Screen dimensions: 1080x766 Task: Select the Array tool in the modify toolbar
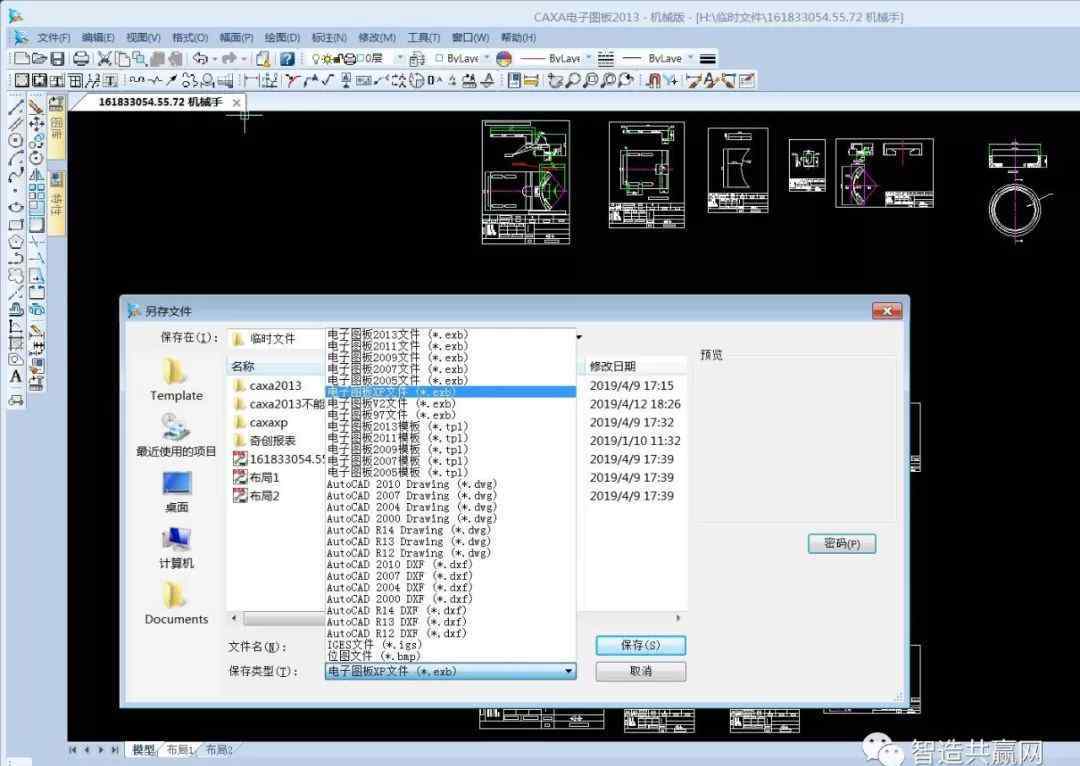pos(37,191)
